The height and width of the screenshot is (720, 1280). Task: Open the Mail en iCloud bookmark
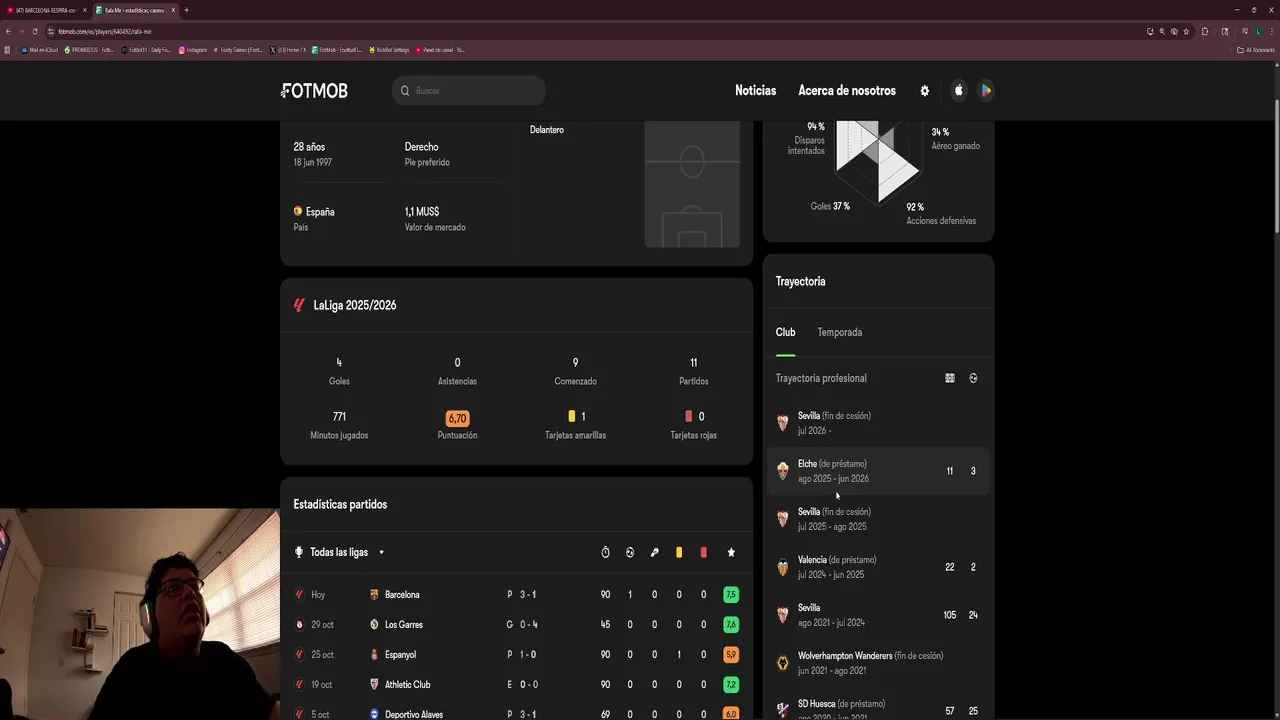click(40, 49)
